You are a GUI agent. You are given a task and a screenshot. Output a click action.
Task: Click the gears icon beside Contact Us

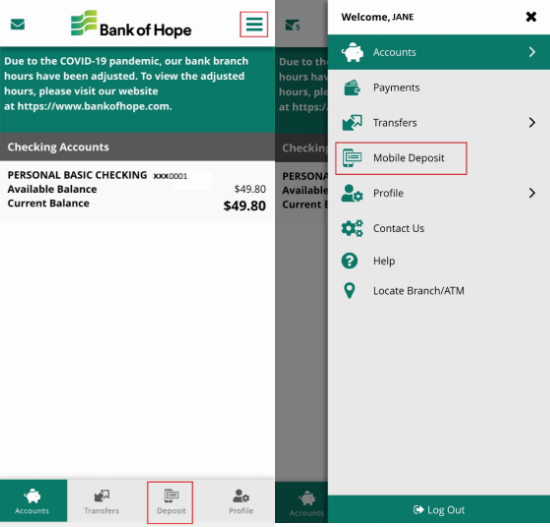tap(352, 228)
